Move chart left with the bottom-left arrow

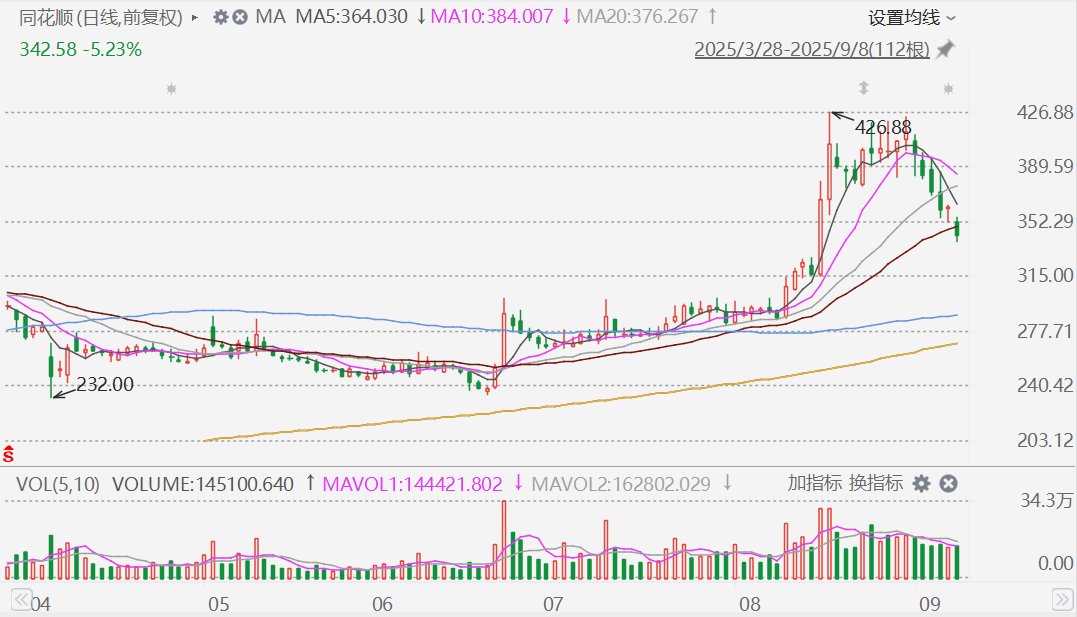point(20,600)
